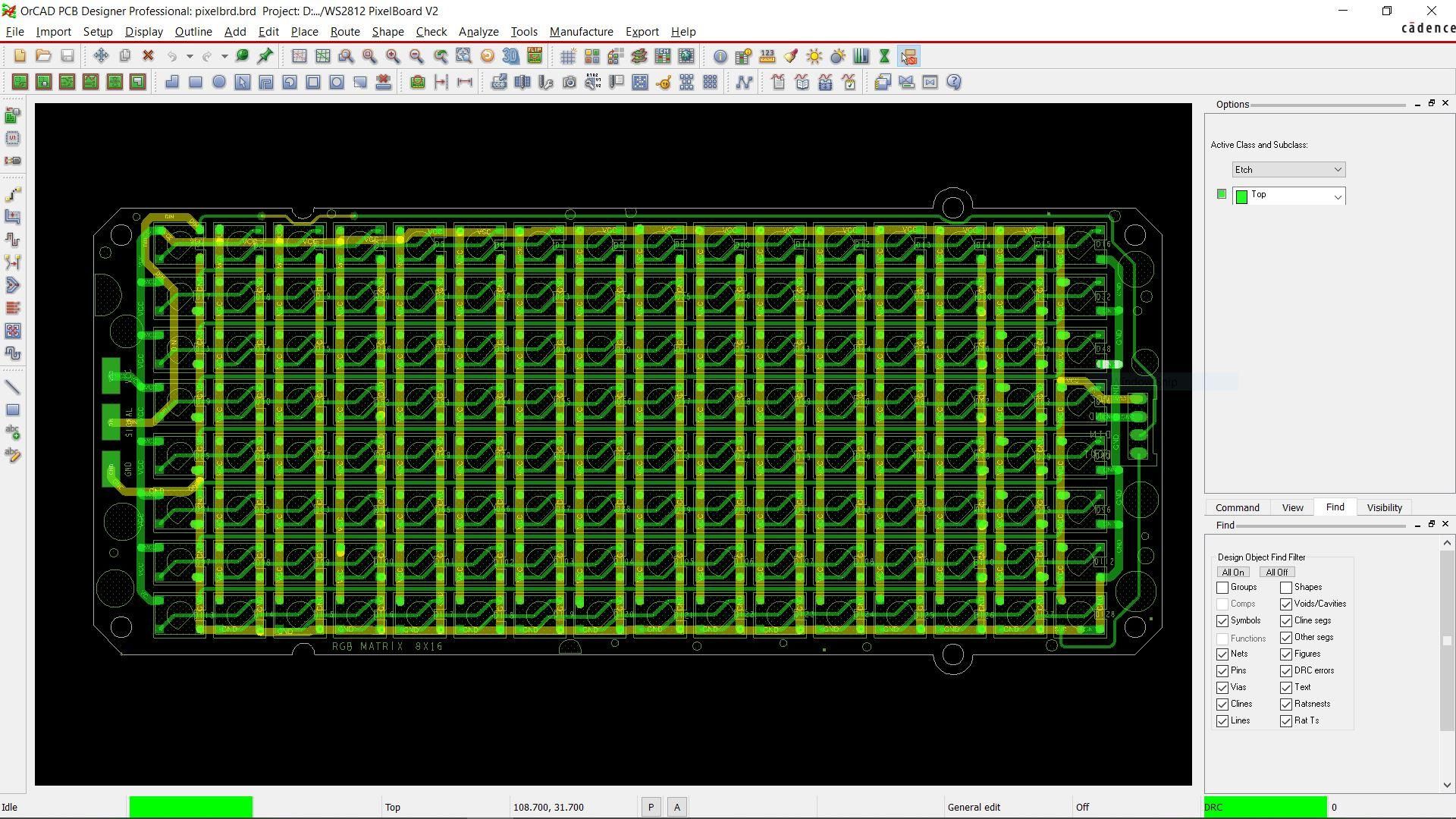Click the Flip design toolbar icon

[535, 56]
